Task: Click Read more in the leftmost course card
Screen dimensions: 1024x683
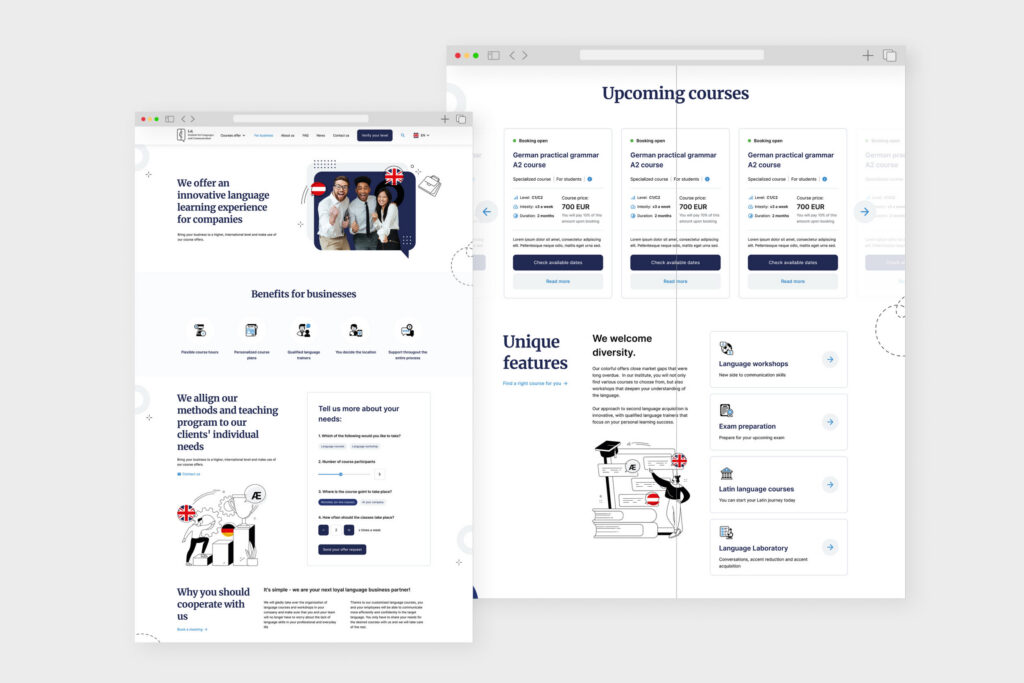Action: pyautogui.click(x=558, y=281)
